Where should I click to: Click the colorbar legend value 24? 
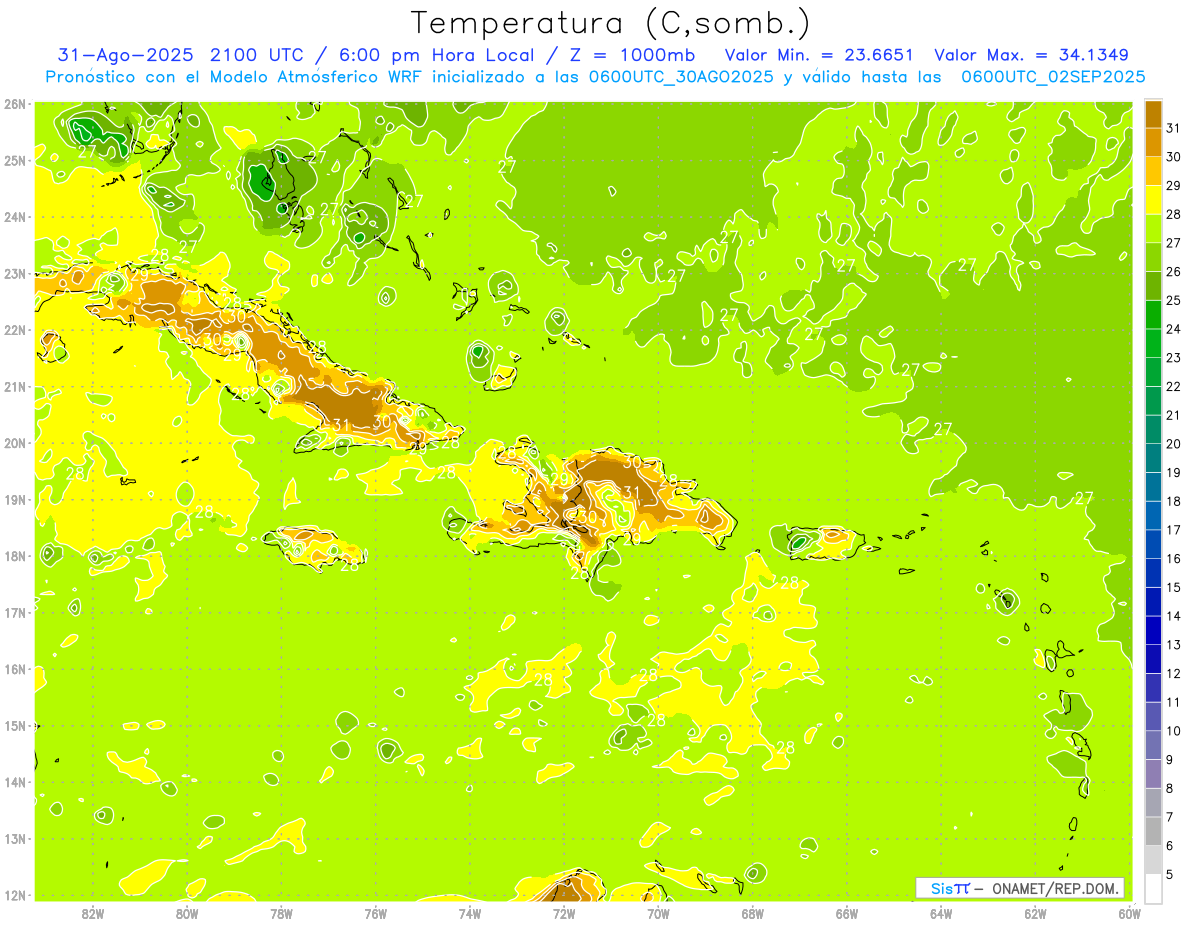[x=1174, y=329]
